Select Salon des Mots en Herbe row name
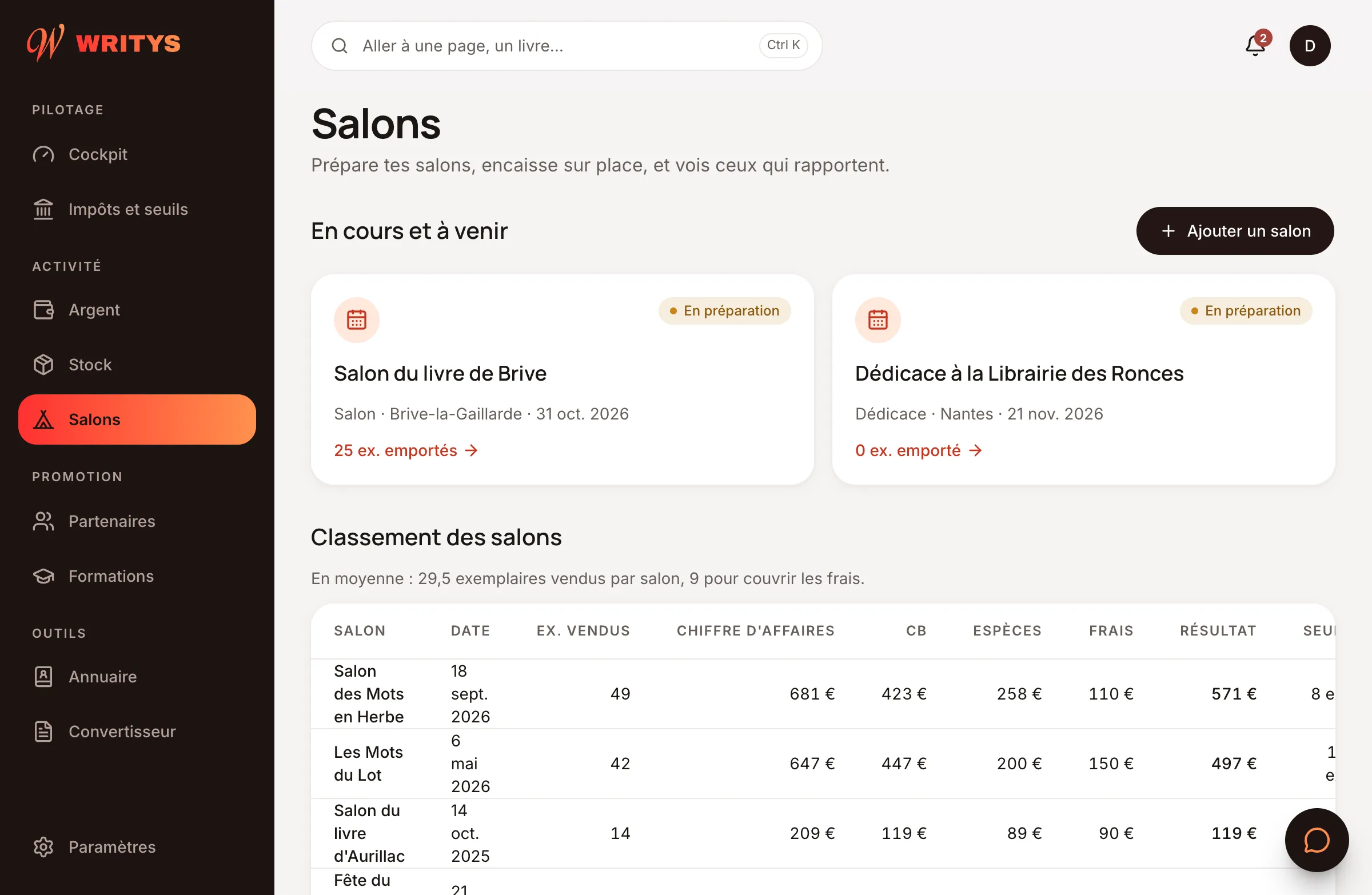1372x895 pixels. coord(369,694)
